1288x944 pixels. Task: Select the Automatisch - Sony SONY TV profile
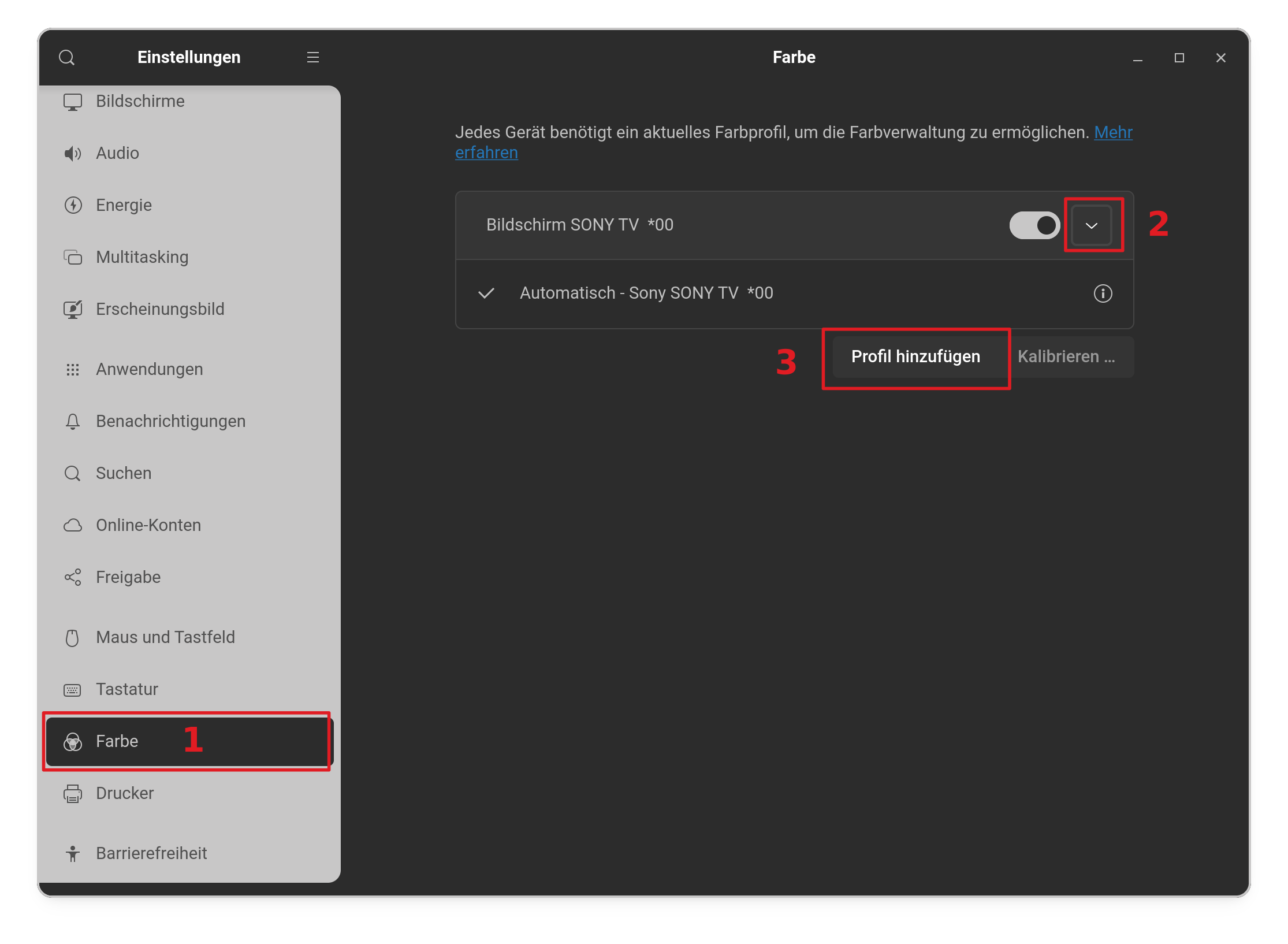tap(646, 293)
